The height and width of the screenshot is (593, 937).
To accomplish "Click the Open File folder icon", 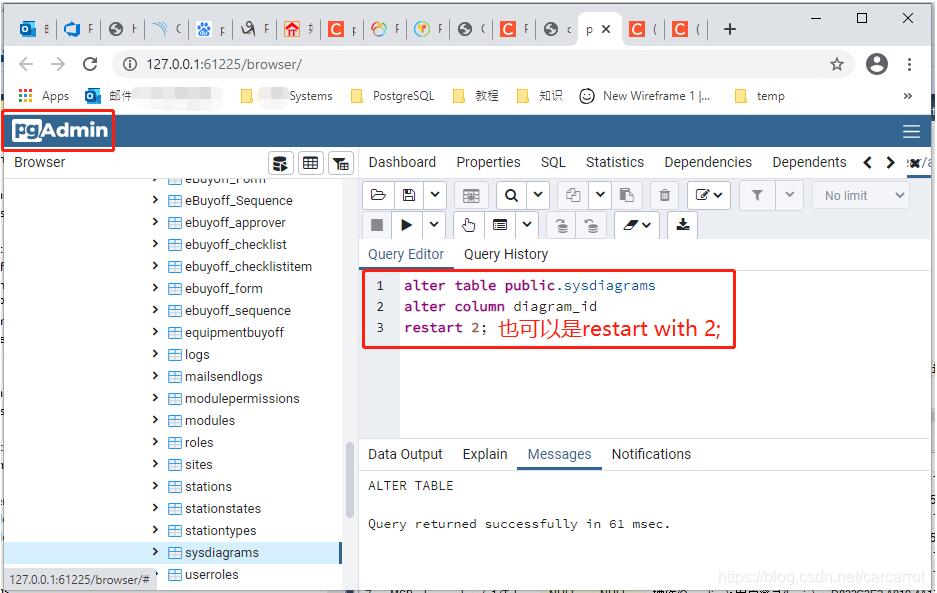I will pos(377,195).
